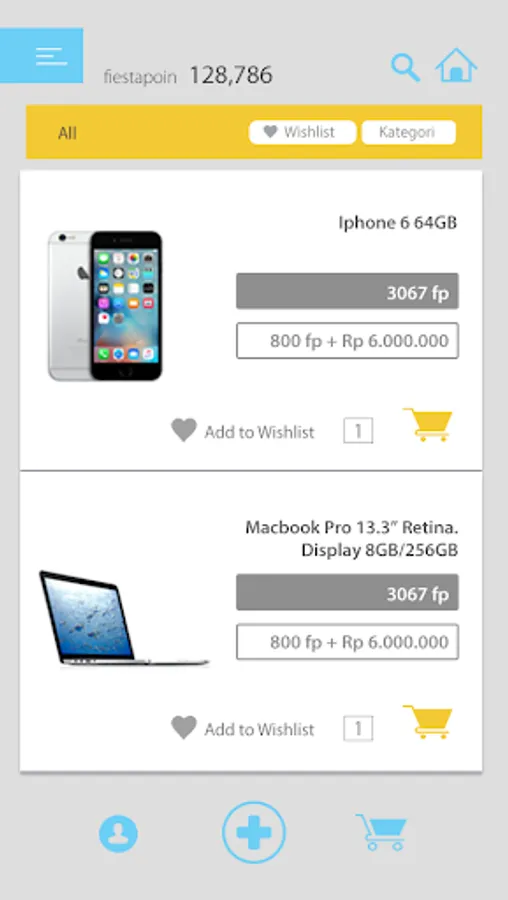View the Macbook Pro product image
Viewport: 508px width, 900px height.
pyautogui.click(x=123, y=619)
